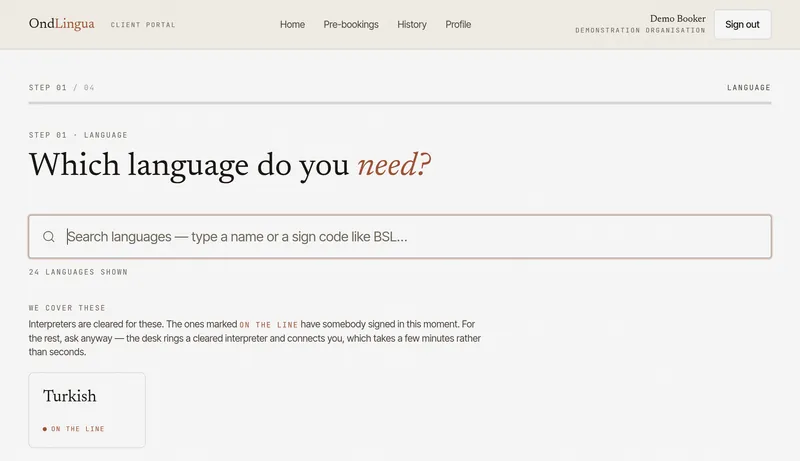Viewport: 800px width, 461px height.
Task: Click the step progress bar
Action: [x=400, y=103]
